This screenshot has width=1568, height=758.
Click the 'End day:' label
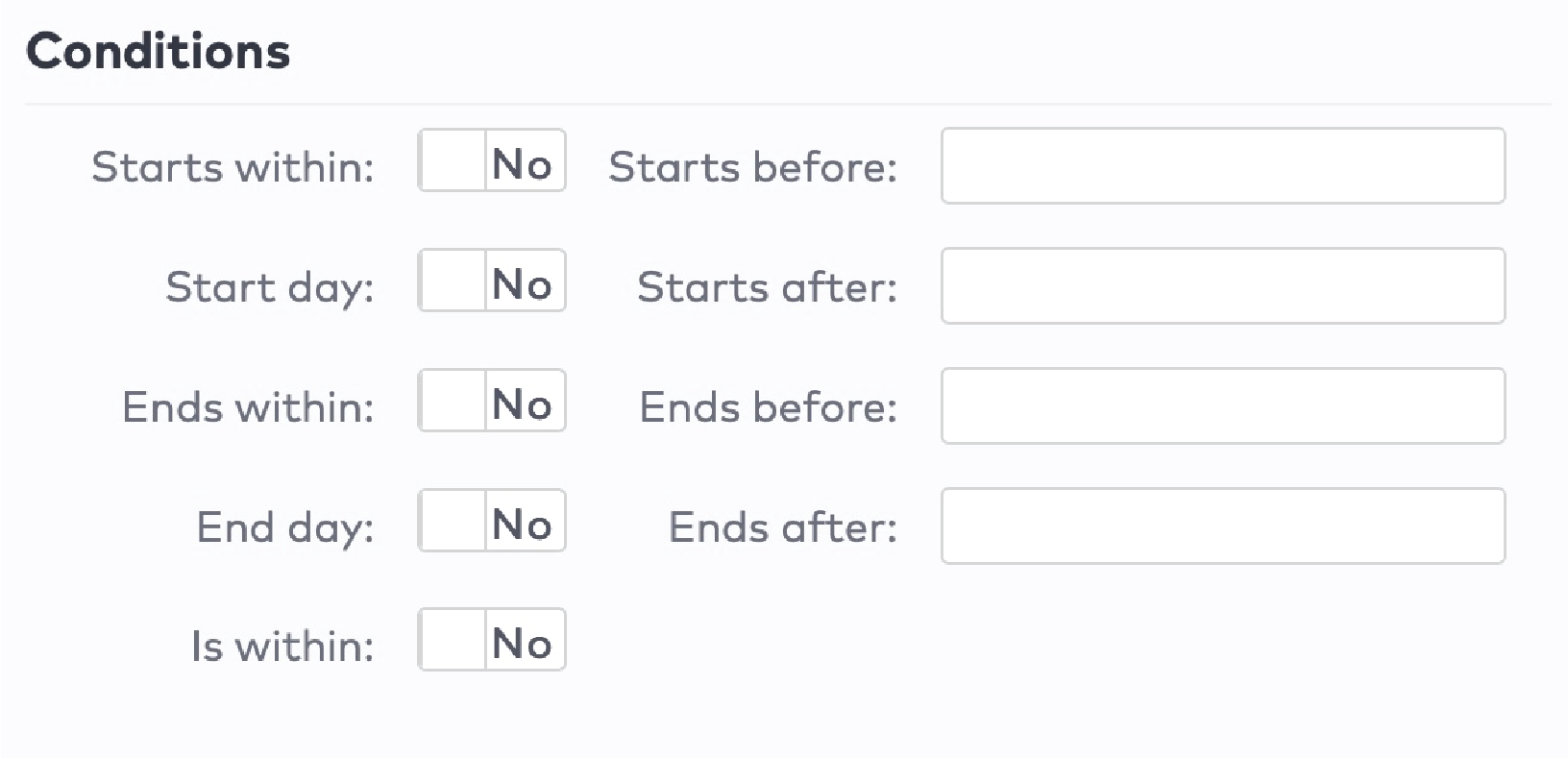[x=285, y=527]
